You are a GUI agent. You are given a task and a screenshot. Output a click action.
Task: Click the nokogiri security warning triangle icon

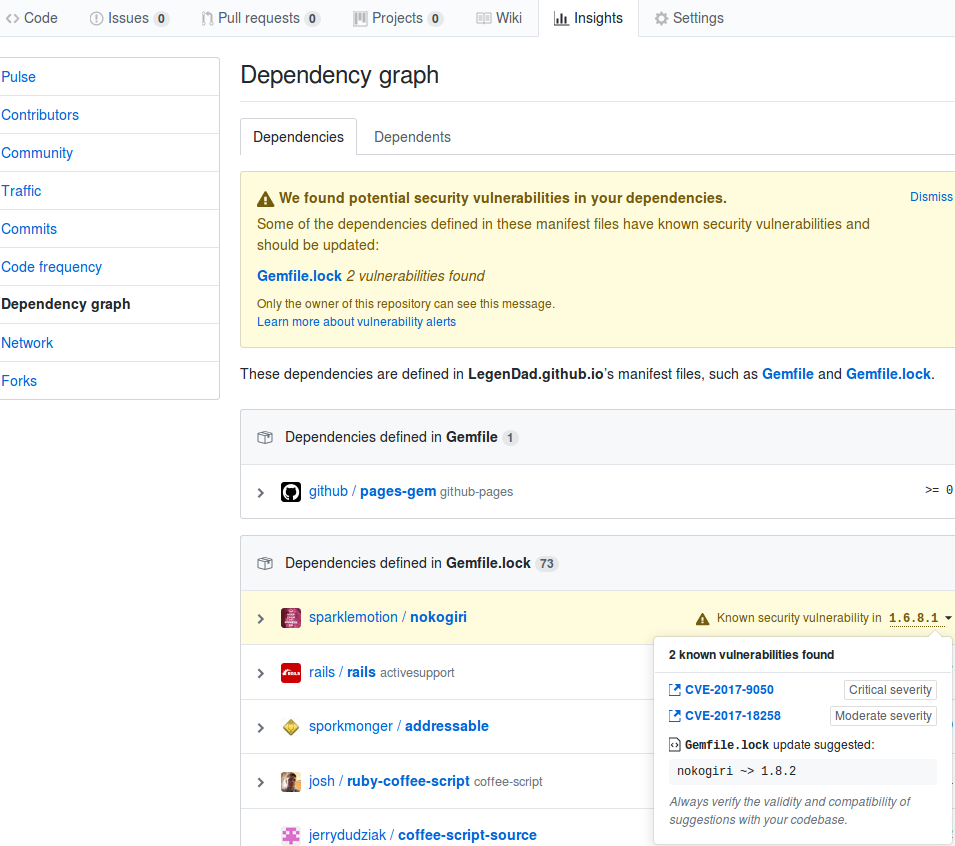702,619
